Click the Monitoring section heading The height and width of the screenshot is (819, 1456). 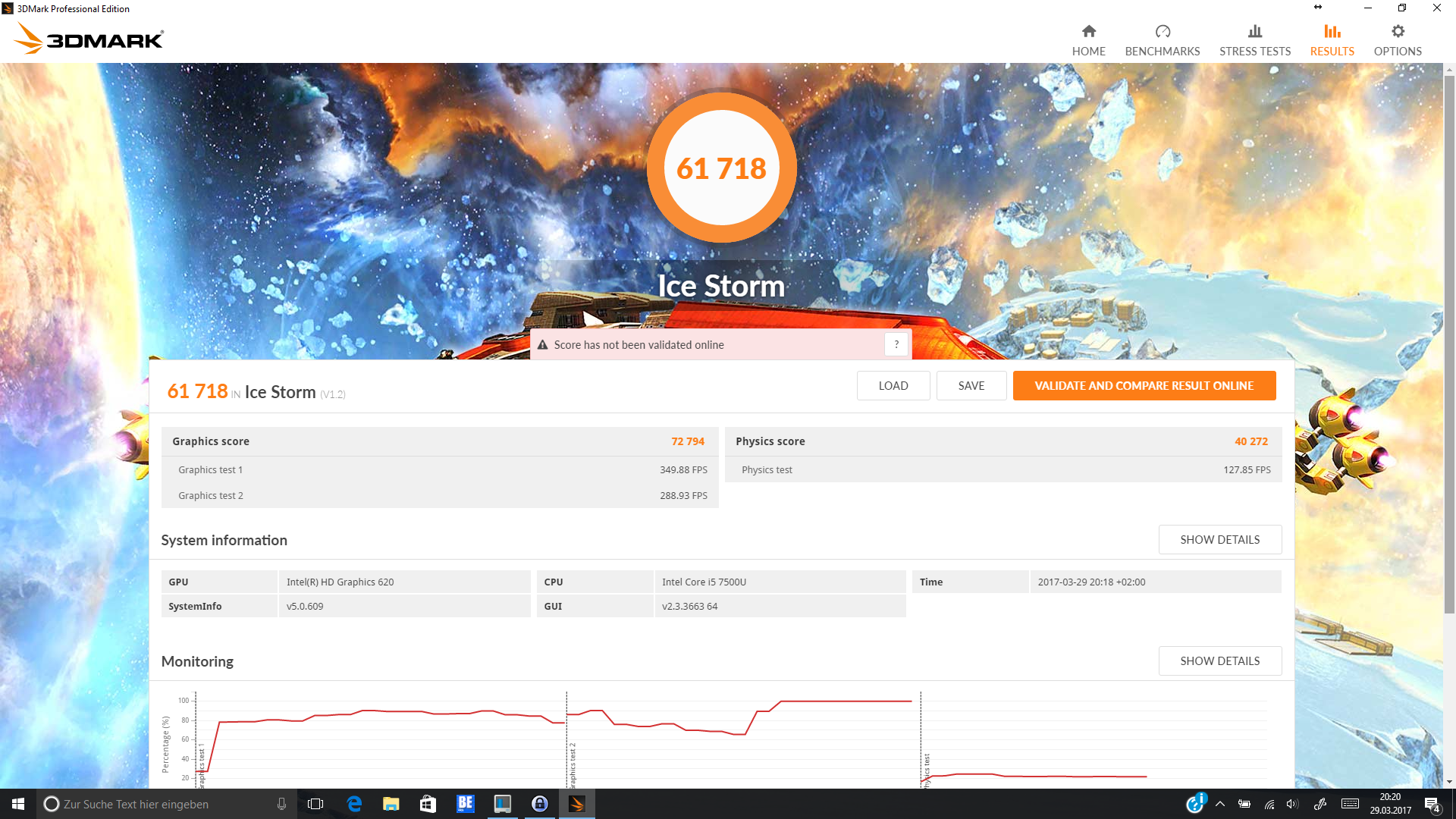(x=197, y=661)
